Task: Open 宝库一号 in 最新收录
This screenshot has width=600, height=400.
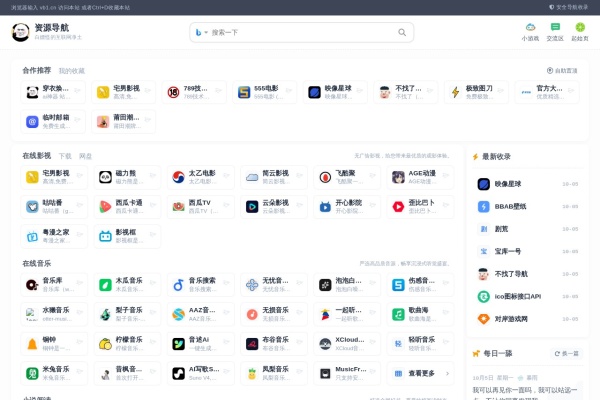Action: 528,251
